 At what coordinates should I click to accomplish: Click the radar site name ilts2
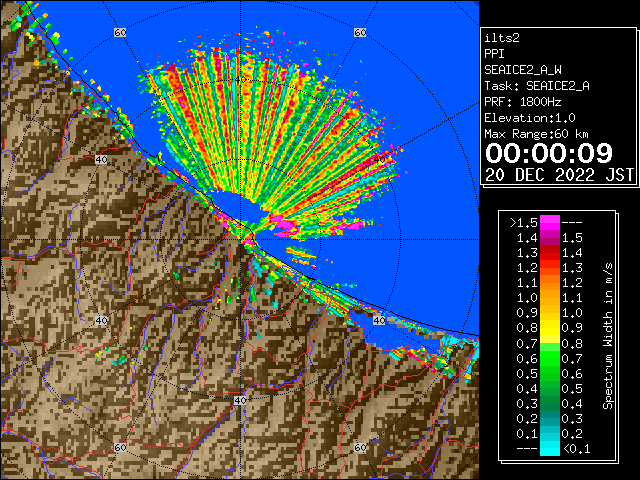pyautogui.click(x=502, y=38)
